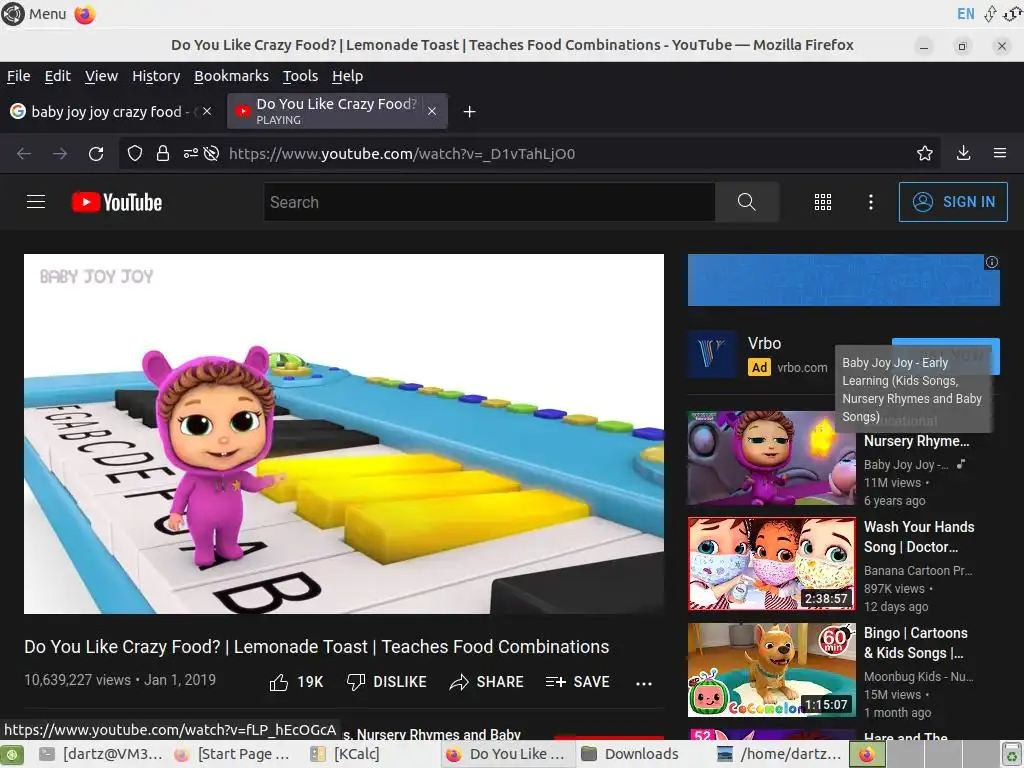The width and height of the screenshot is (1024, 768).
Task: Click Bingo | Cartoons & Kids Songs title
Action: coord(916,643)
